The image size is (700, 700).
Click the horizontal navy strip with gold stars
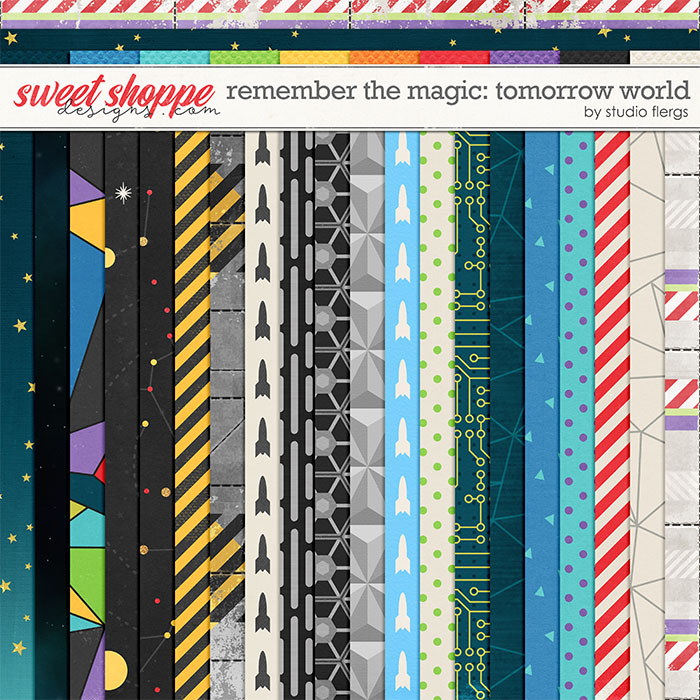pos(350,40)
